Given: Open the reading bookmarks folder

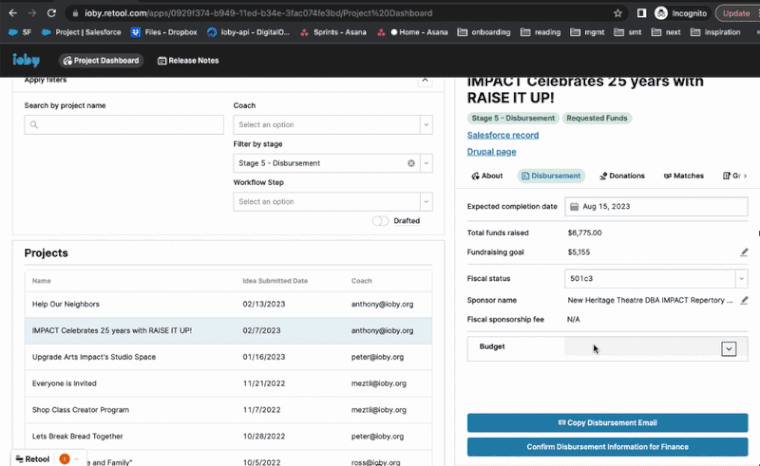Looking at the screenshot, I should click(540, 32).
